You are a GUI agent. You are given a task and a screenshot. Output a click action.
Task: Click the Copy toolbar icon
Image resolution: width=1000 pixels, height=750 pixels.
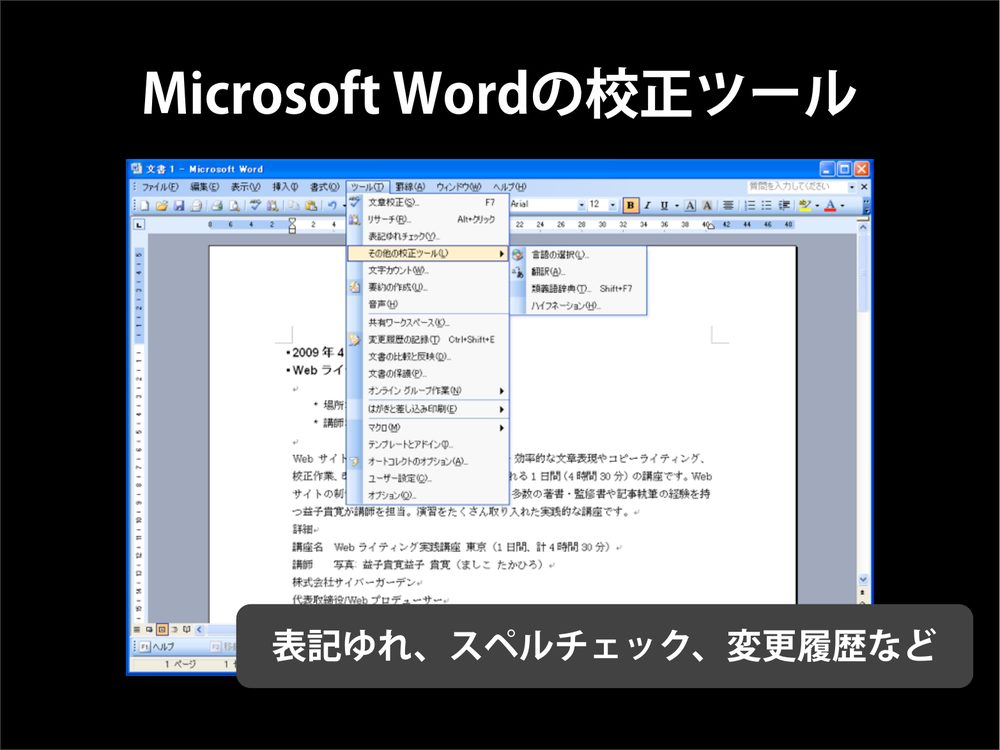[293, 205]
